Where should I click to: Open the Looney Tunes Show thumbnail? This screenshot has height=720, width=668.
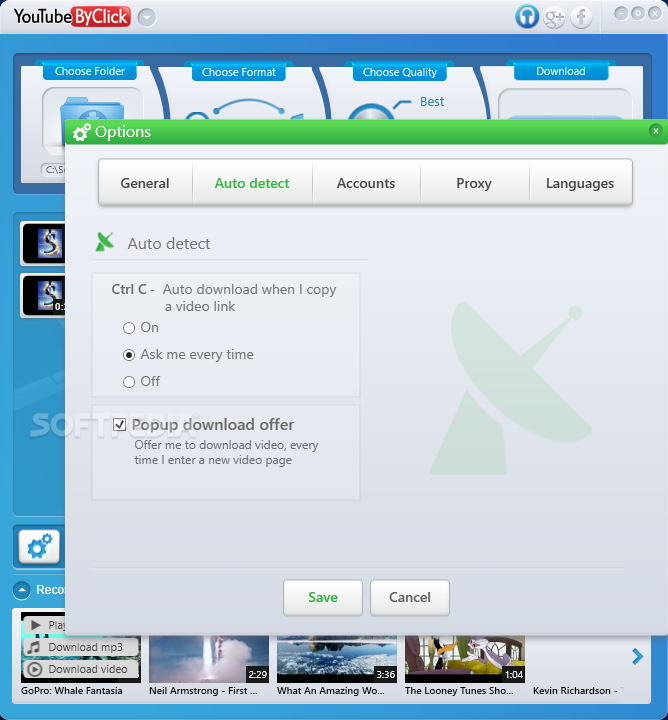coord(465,659)
